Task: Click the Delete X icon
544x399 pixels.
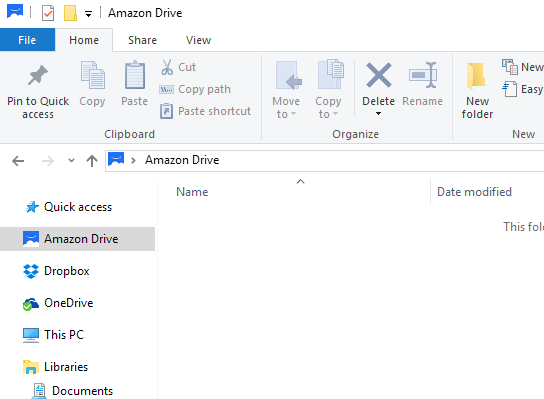Action: [x=379, y=75]
